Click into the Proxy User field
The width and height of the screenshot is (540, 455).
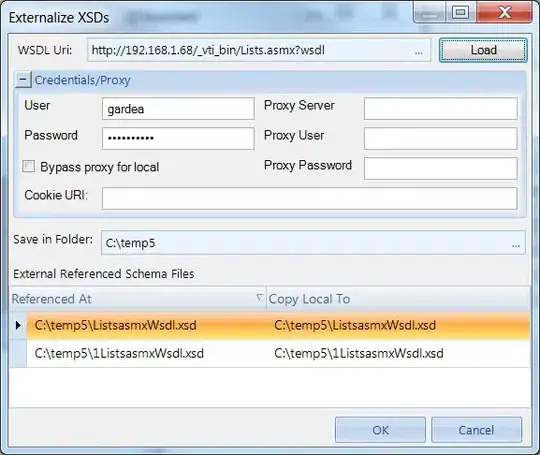pos(440,138)
